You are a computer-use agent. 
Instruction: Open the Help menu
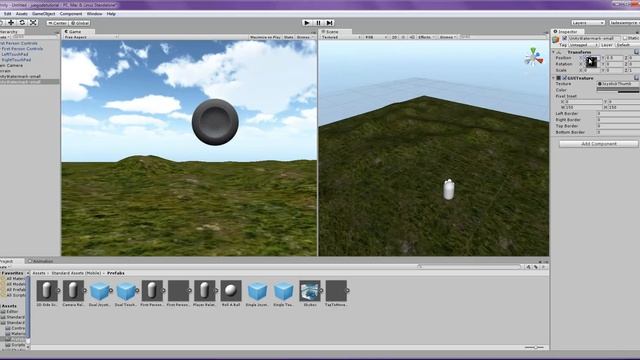(111, 14)
